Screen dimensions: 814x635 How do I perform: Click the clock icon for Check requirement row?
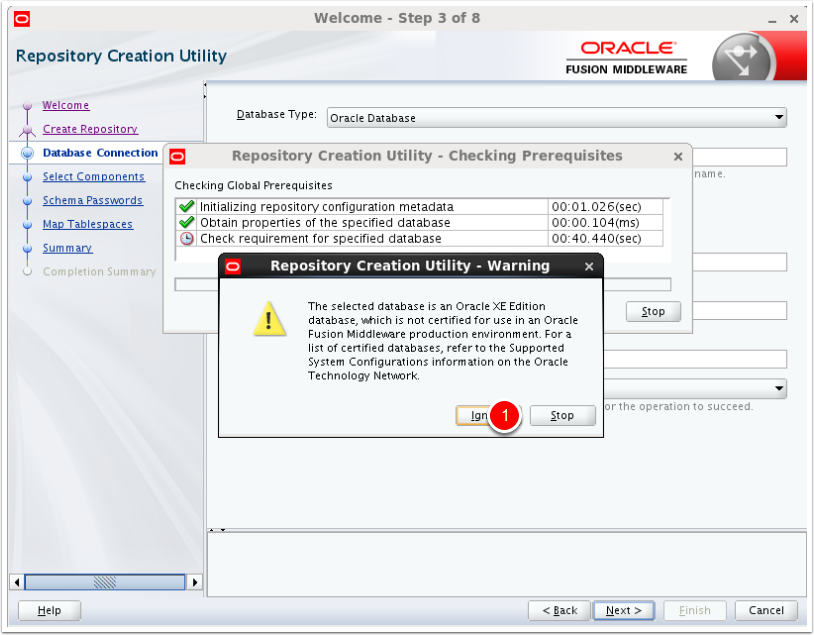pos(186,239)
